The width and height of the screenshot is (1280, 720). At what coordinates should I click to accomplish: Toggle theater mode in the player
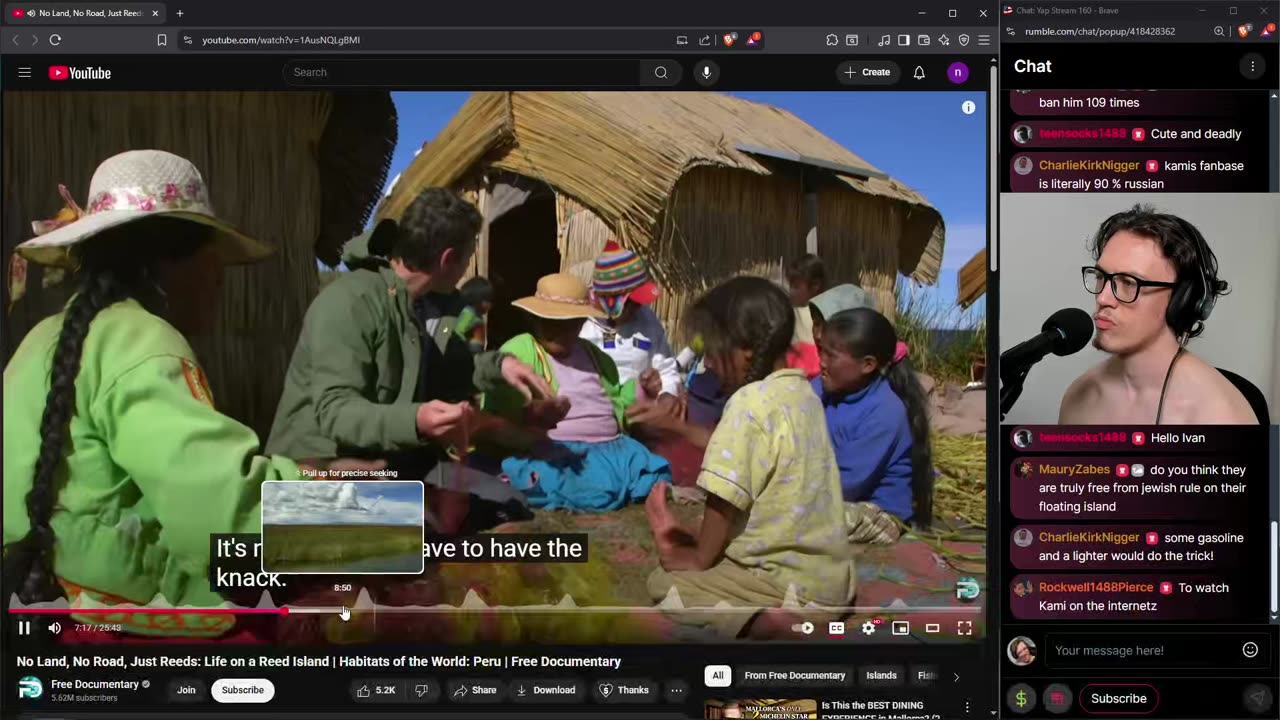pos(932,628)
